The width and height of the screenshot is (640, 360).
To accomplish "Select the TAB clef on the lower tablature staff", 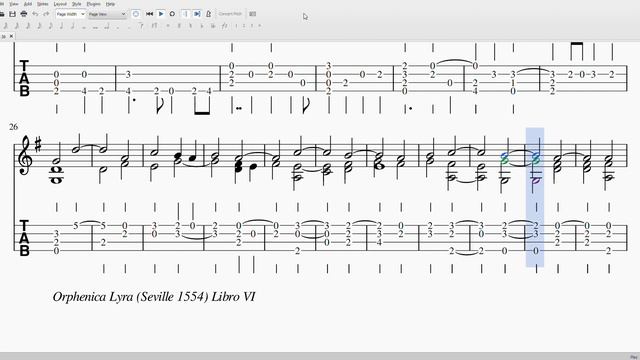I will click(24, 238).
